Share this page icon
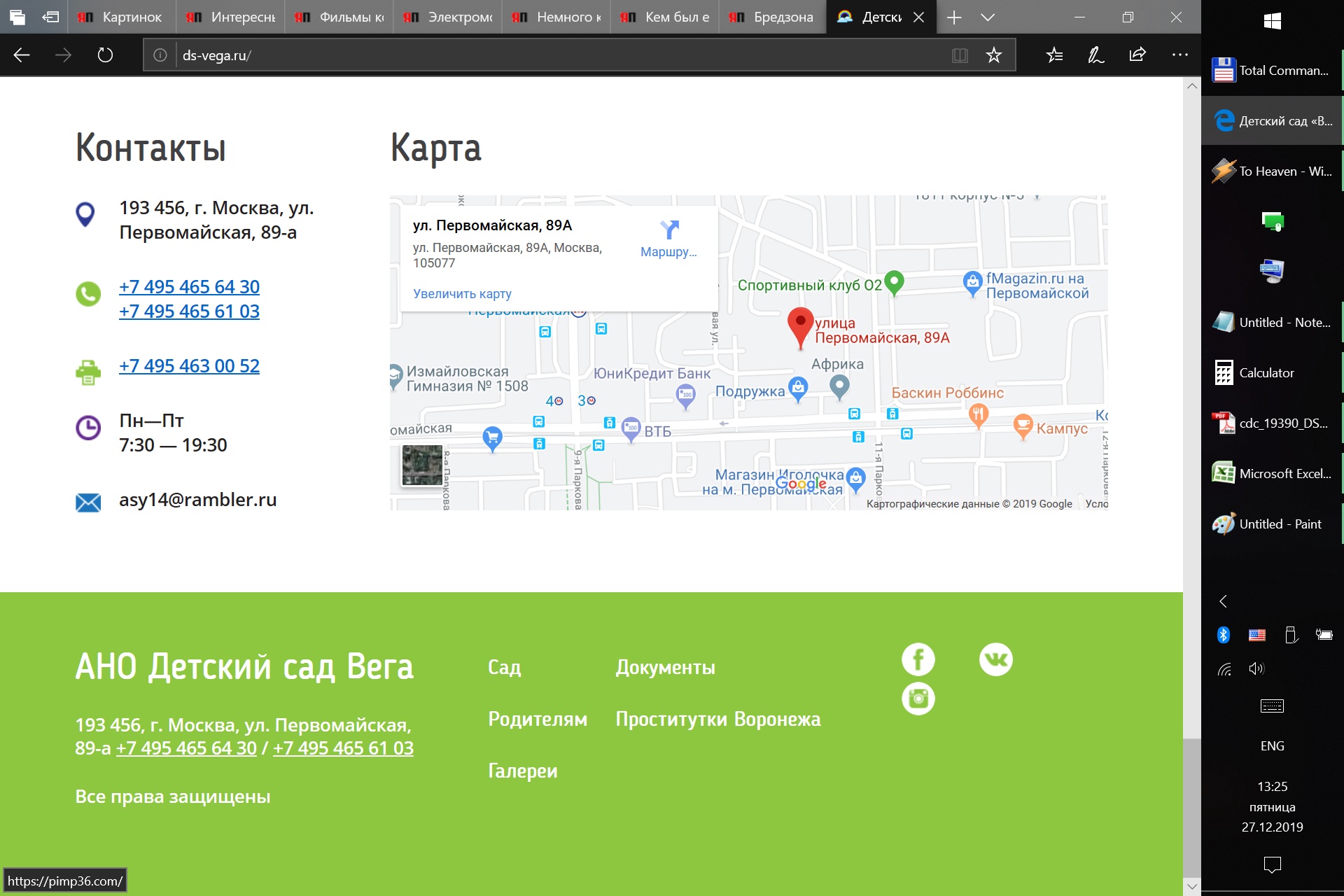This screenshot has width=1344, height=896. click(x=1137, y=55)
